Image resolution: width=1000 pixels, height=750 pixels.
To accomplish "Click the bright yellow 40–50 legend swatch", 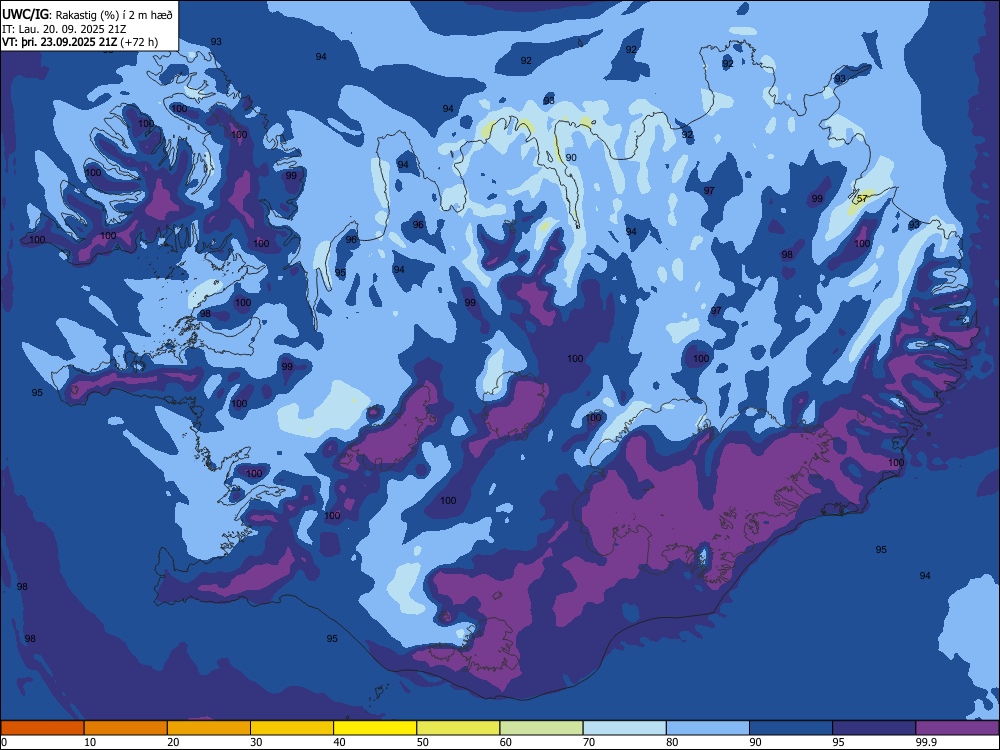I will (375, 728).
